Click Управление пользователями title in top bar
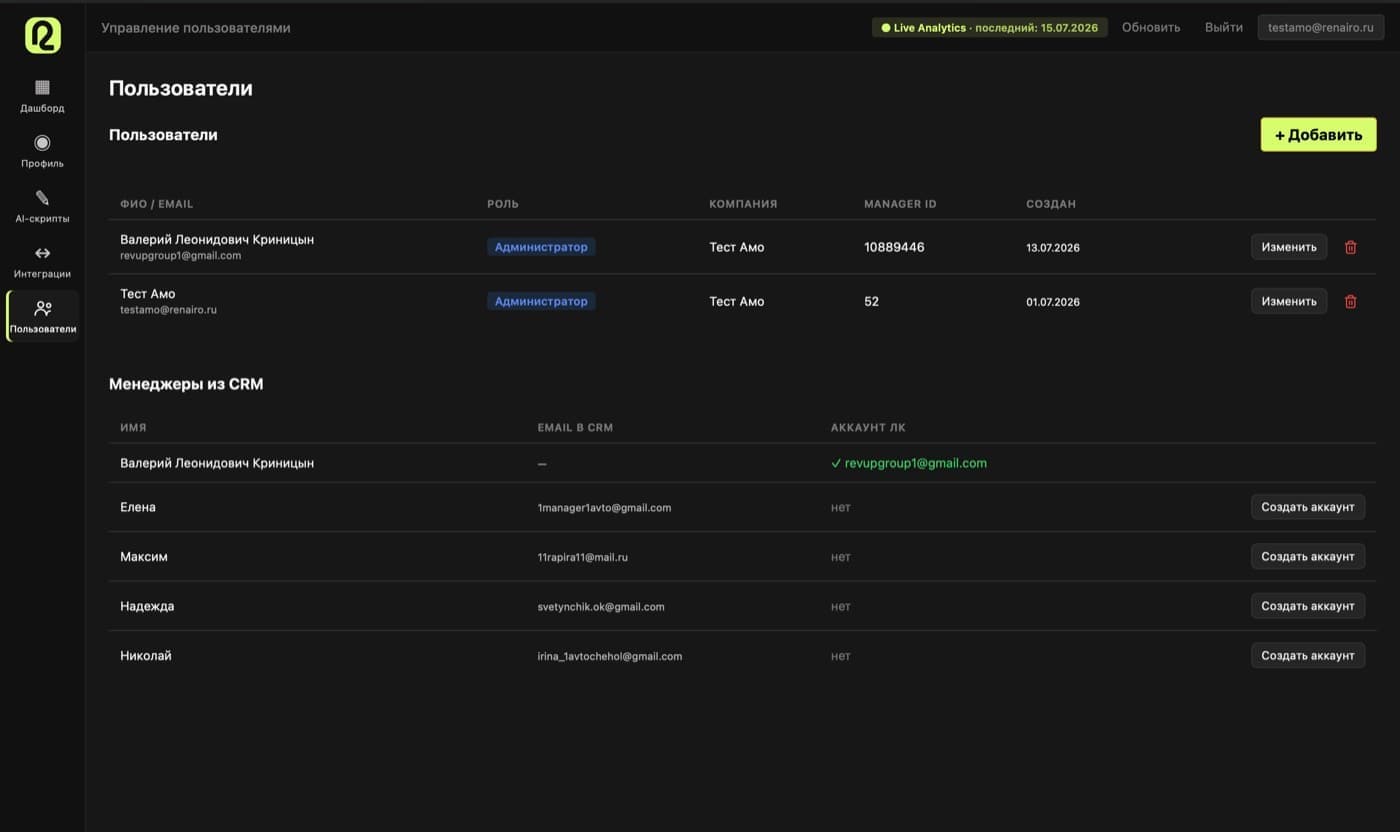Viewport: 1400px width, 832px height. [196, 28]
